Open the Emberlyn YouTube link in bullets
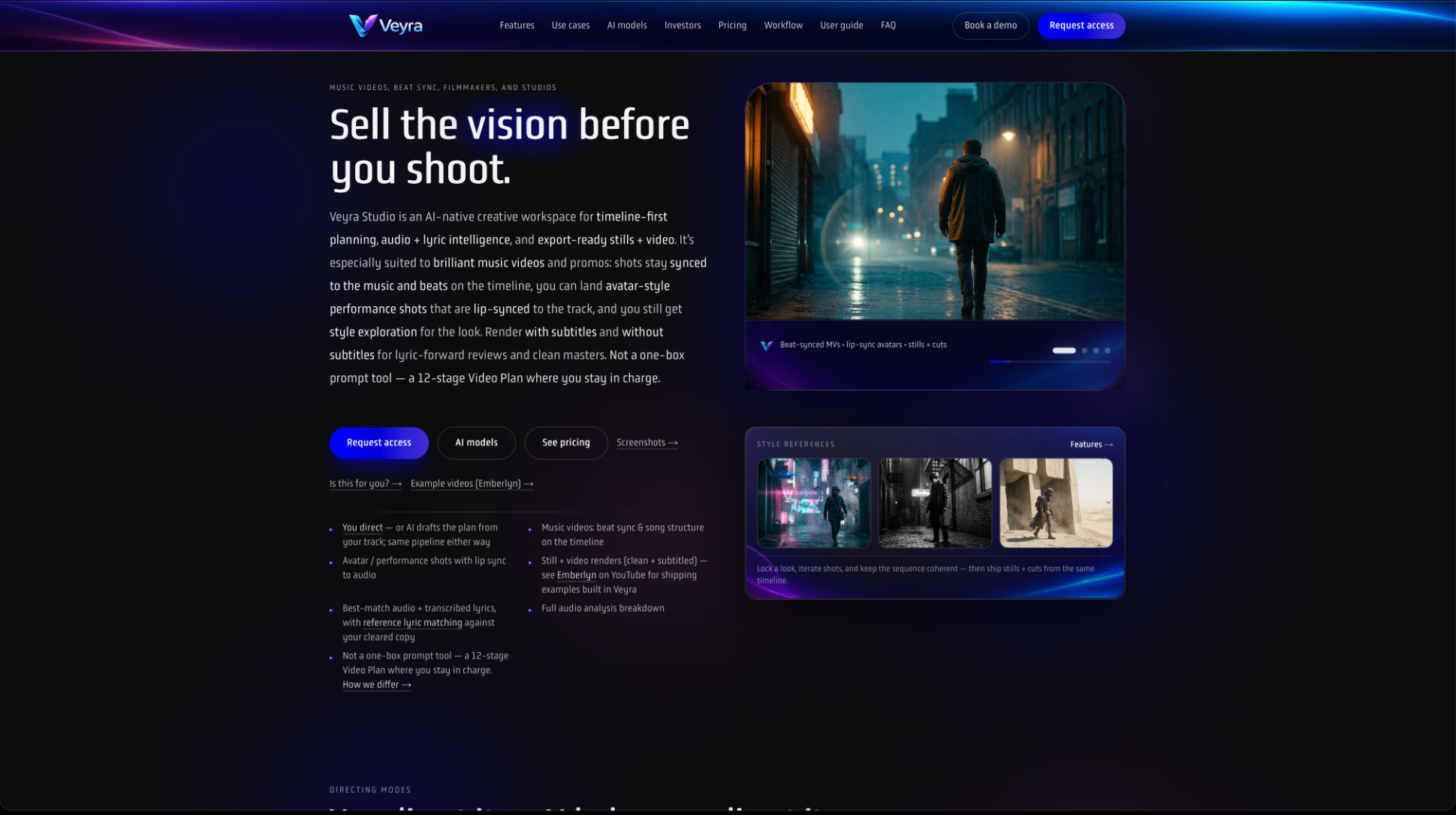Screen dimensions: 1456x815 click(x=576, y=576)
